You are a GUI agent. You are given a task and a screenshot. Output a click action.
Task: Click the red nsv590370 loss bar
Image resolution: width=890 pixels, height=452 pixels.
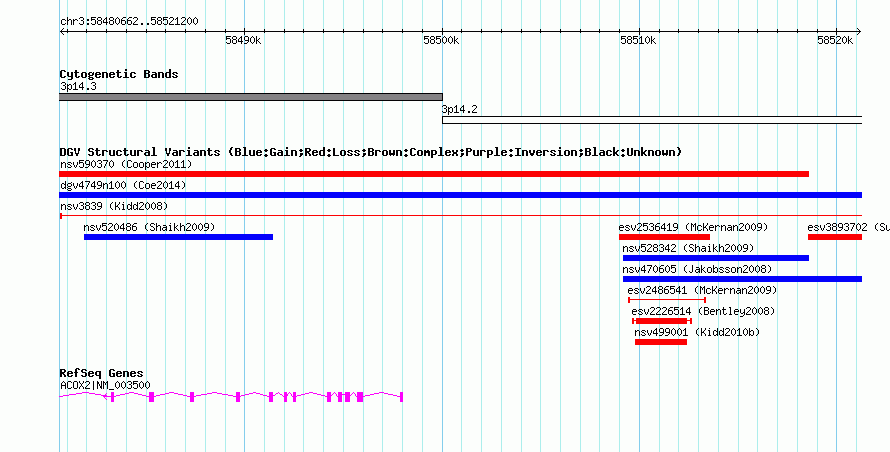(x=434, y=174)
